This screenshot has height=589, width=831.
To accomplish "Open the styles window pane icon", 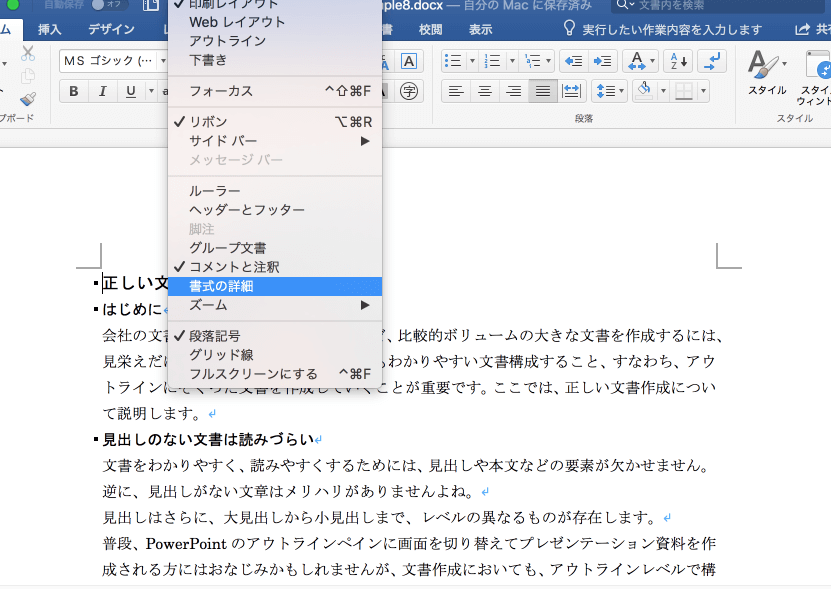I will pos(815,77).
